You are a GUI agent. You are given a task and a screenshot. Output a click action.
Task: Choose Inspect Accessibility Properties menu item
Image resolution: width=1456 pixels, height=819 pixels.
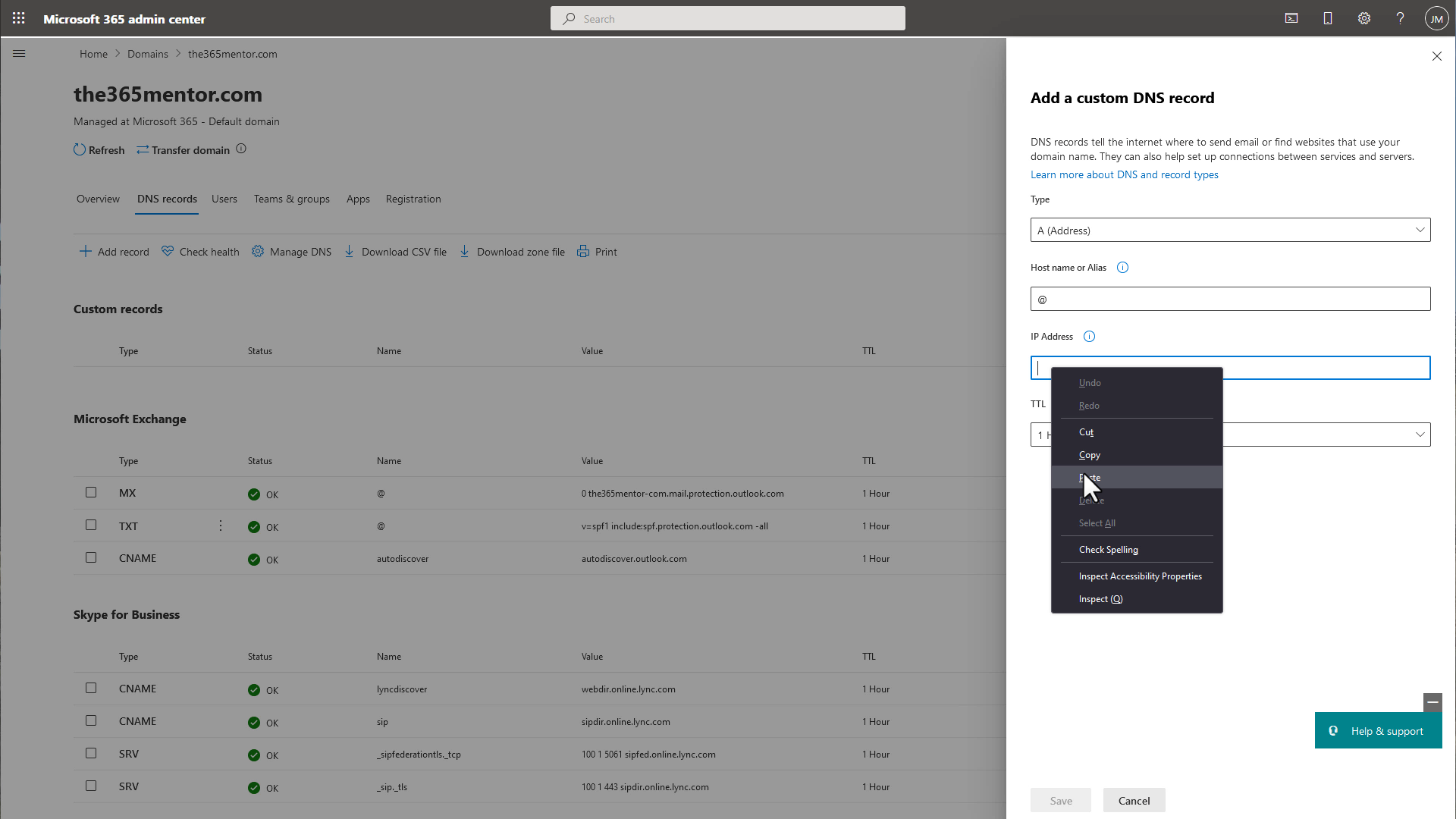(x=1137, y=576)
